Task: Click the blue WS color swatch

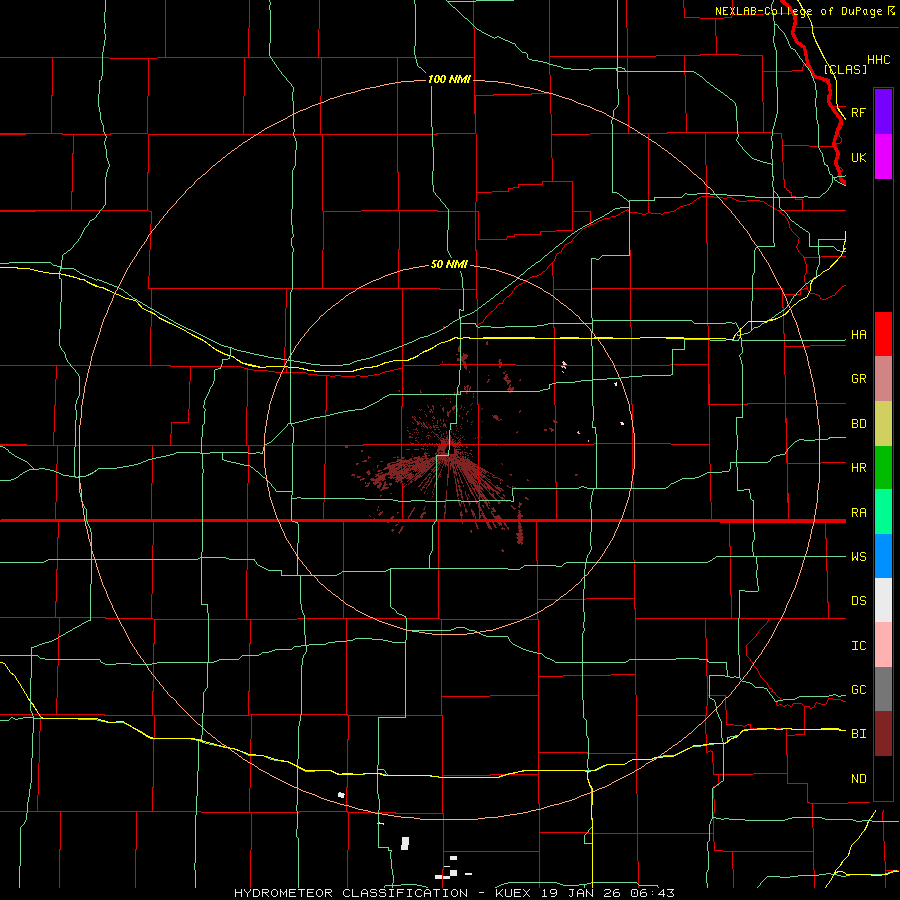Action: point(883,556)
